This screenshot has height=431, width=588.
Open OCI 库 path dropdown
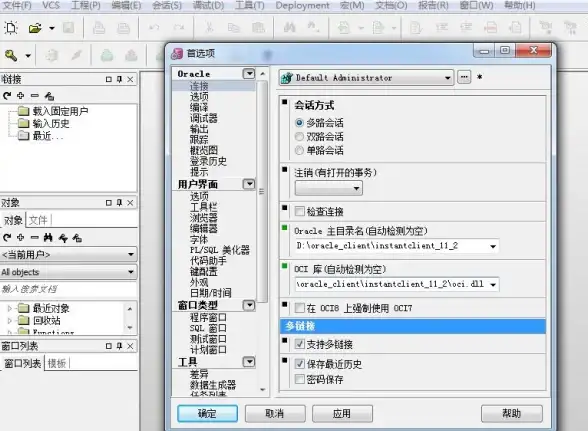pyautogui.click(x=493, y=285)
